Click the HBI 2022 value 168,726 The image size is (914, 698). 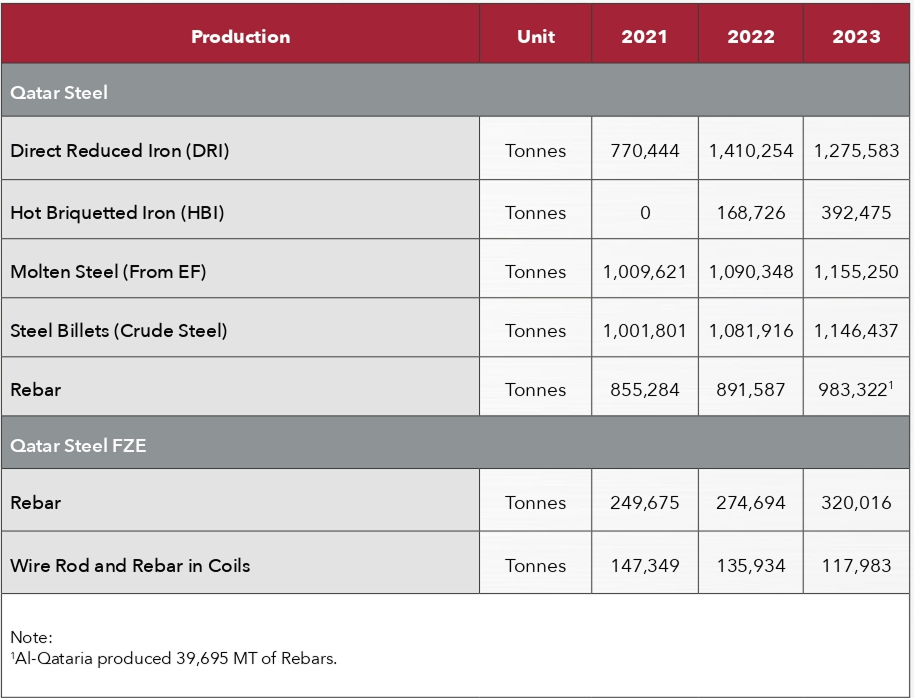[x=751, y=213]
